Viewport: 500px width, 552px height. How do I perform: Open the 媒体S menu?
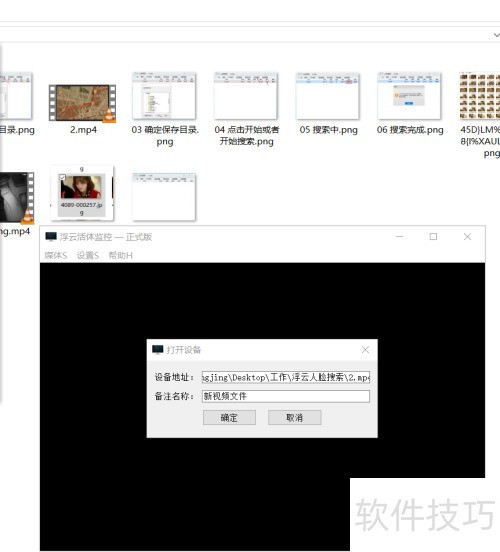pyautogui.click(x=56, y=255)
